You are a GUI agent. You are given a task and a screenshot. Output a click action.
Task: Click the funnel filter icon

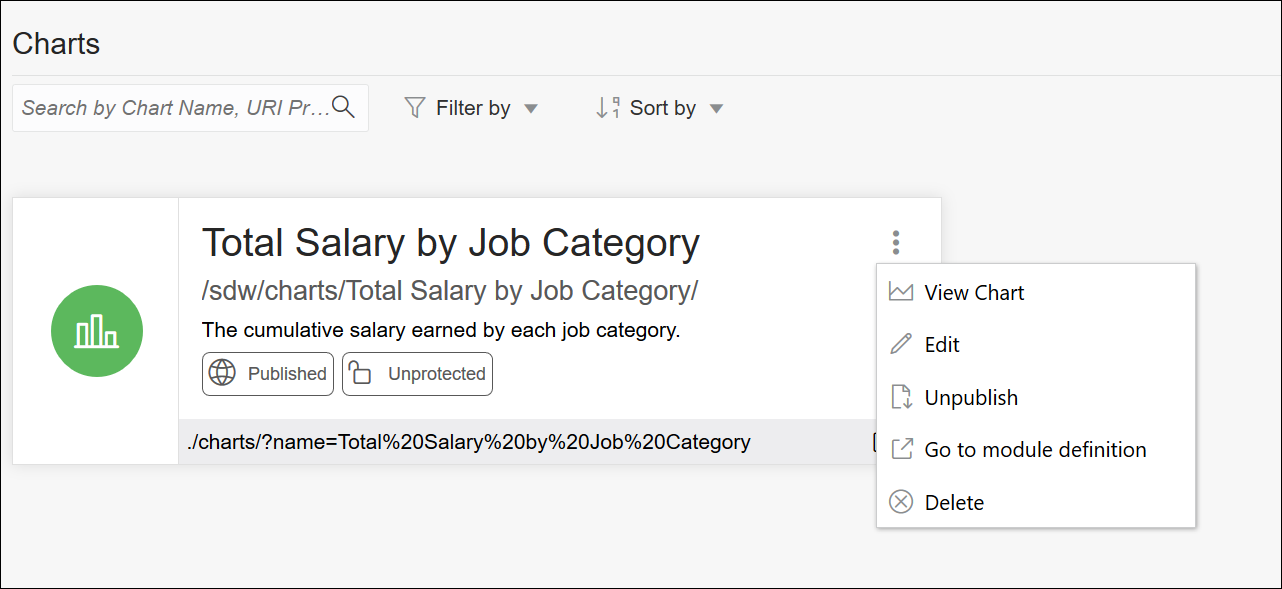pos(415,108)
